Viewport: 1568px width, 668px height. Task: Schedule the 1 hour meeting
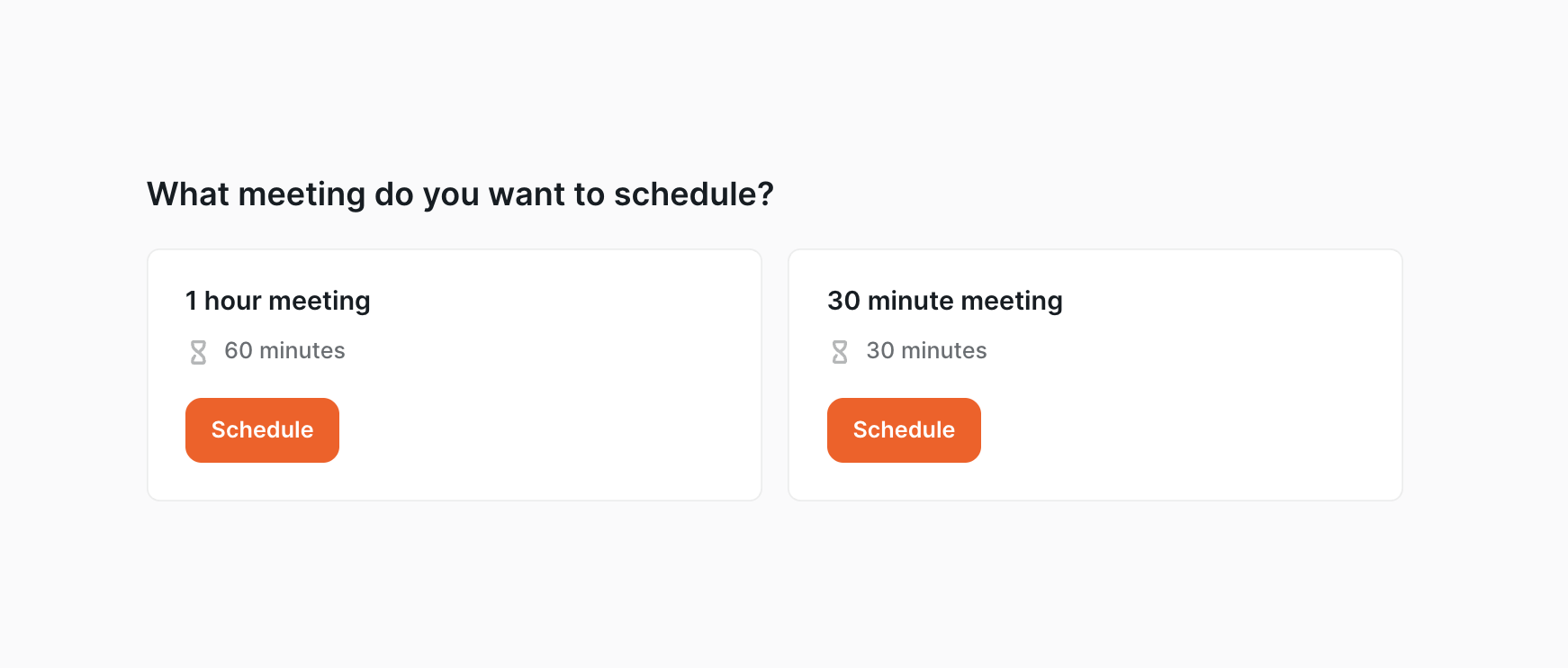point(262,430)
